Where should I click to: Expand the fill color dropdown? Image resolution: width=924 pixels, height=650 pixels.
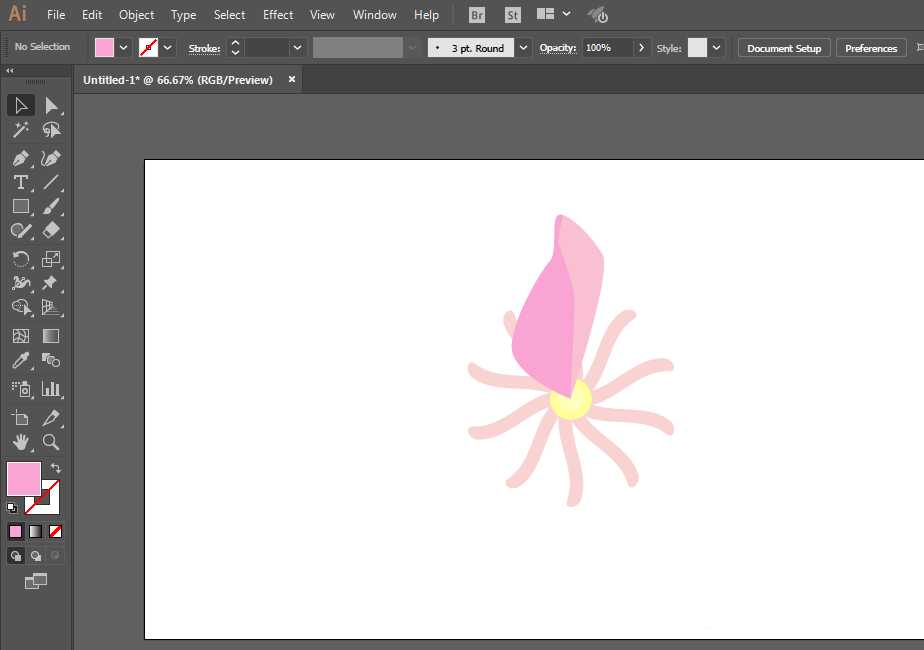(x=124, y=47)
